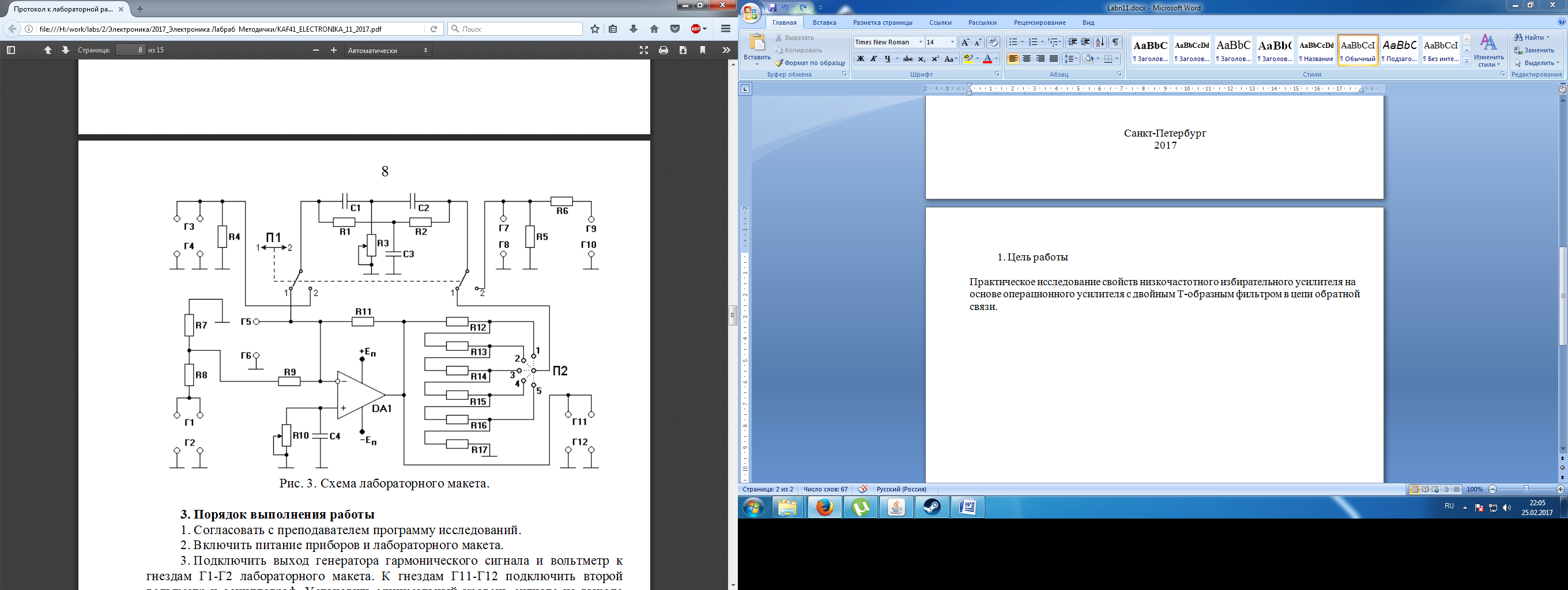Grow font size in Word
The width and height of the screenshot is (1568, 590).
pos(965,42)
